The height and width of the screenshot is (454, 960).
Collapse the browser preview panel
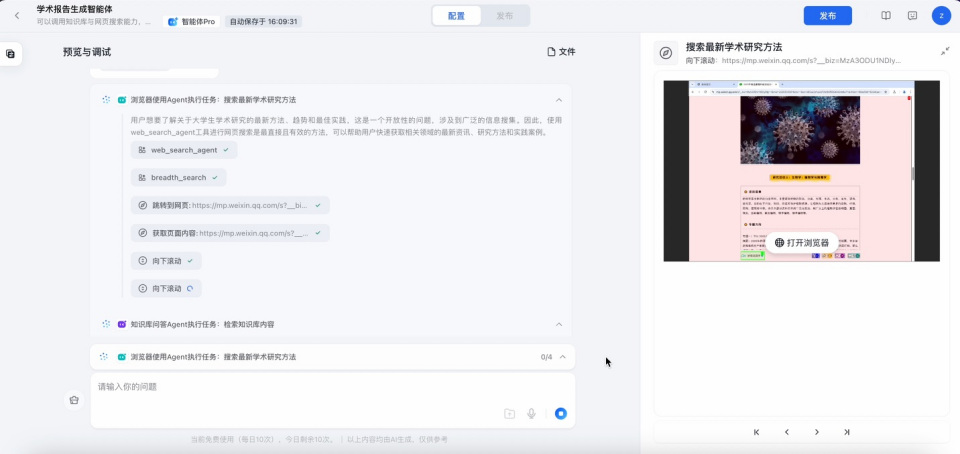(945, 52)
